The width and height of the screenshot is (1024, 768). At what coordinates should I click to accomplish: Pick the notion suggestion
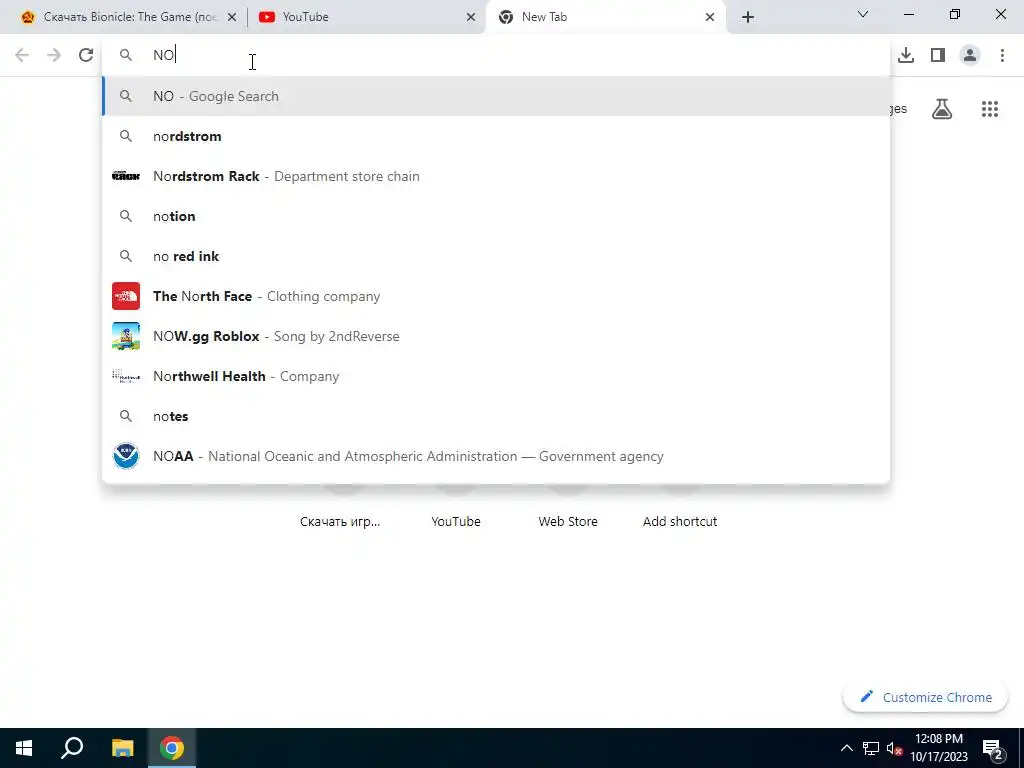click(496, 216)
